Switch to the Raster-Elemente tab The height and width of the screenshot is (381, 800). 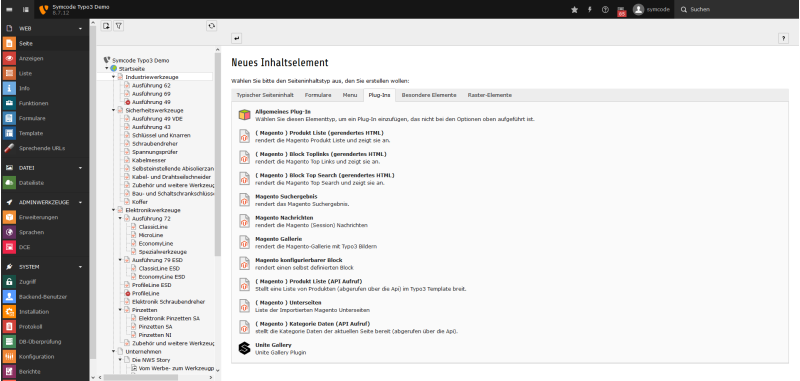(x=490, y=95)
